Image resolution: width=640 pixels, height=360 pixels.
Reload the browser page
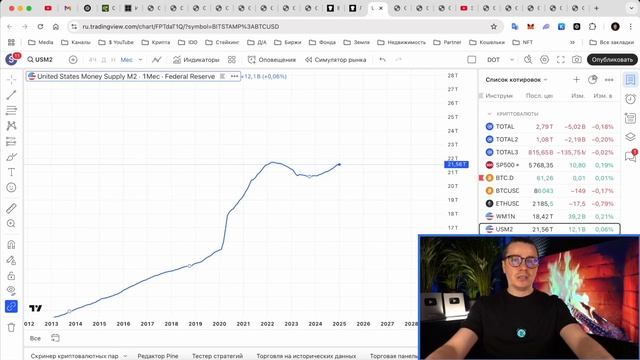point(40,27)
